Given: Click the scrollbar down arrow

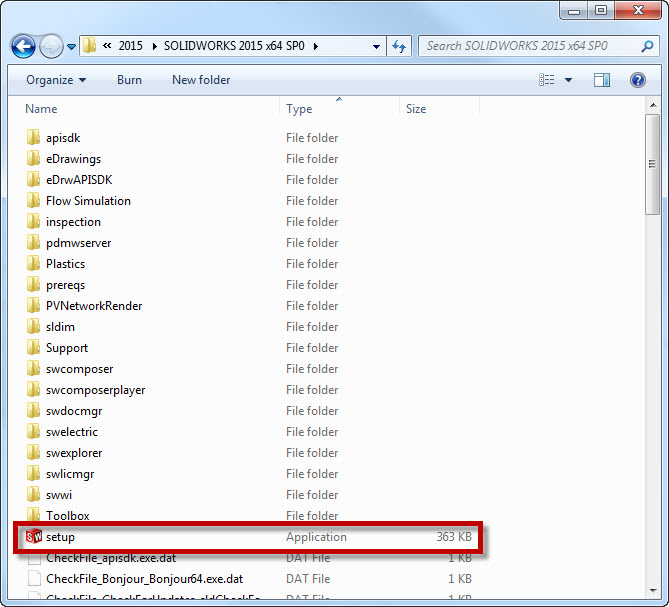Looking at the screenshot, I should point(653,590).
